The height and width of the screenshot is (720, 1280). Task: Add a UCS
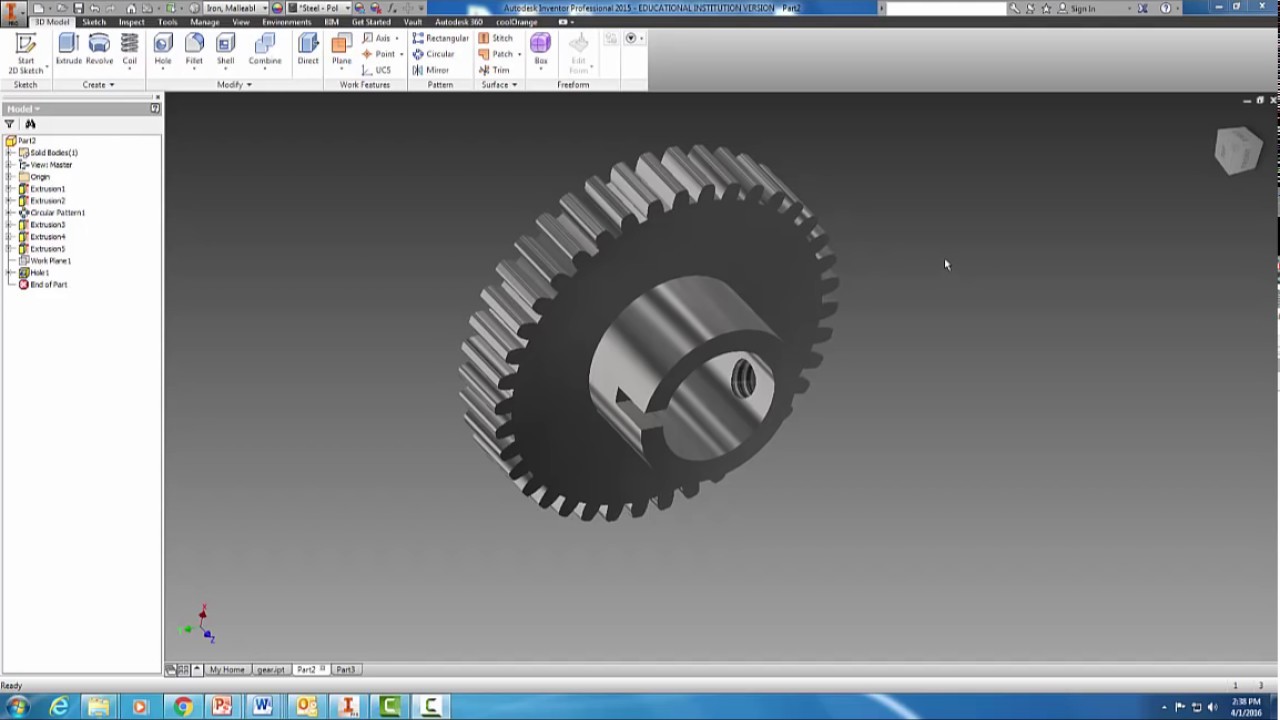pos(377,70)
